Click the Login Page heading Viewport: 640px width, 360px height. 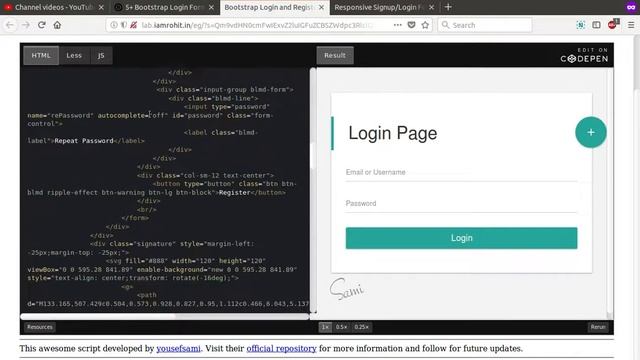[393, 133]
